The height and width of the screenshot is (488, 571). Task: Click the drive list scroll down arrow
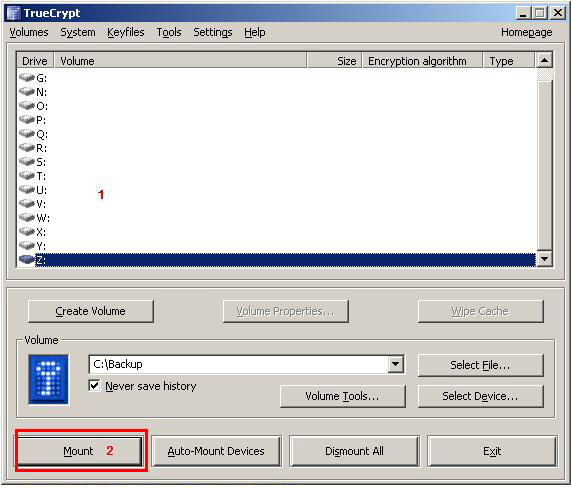(x=545, y=259)
